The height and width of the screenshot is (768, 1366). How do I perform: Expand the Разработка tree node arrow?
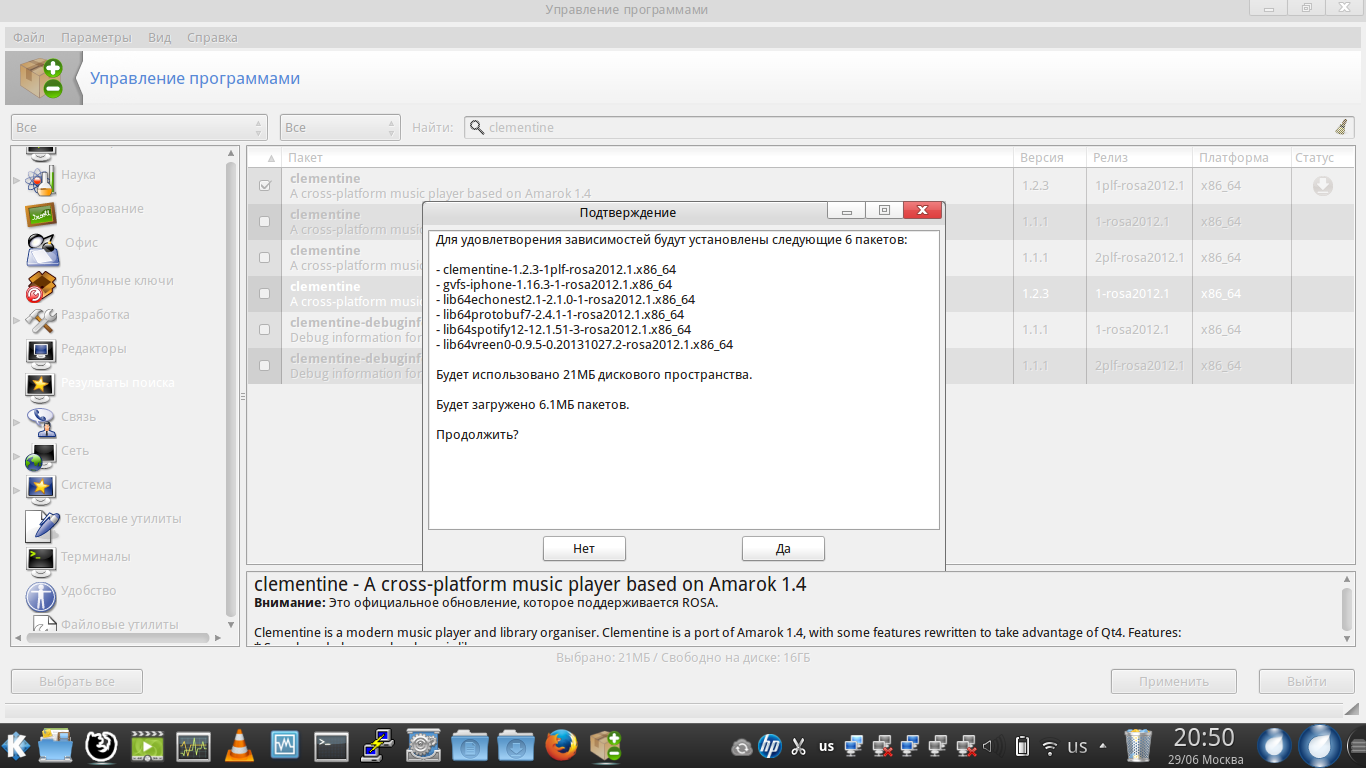pos(16,319)
